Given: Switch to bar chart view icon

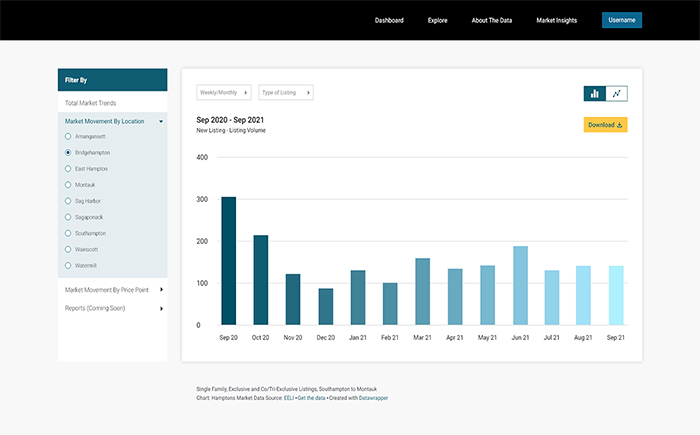Looking at the screenshot, I should pyautogui.click(x=595, y=93).
